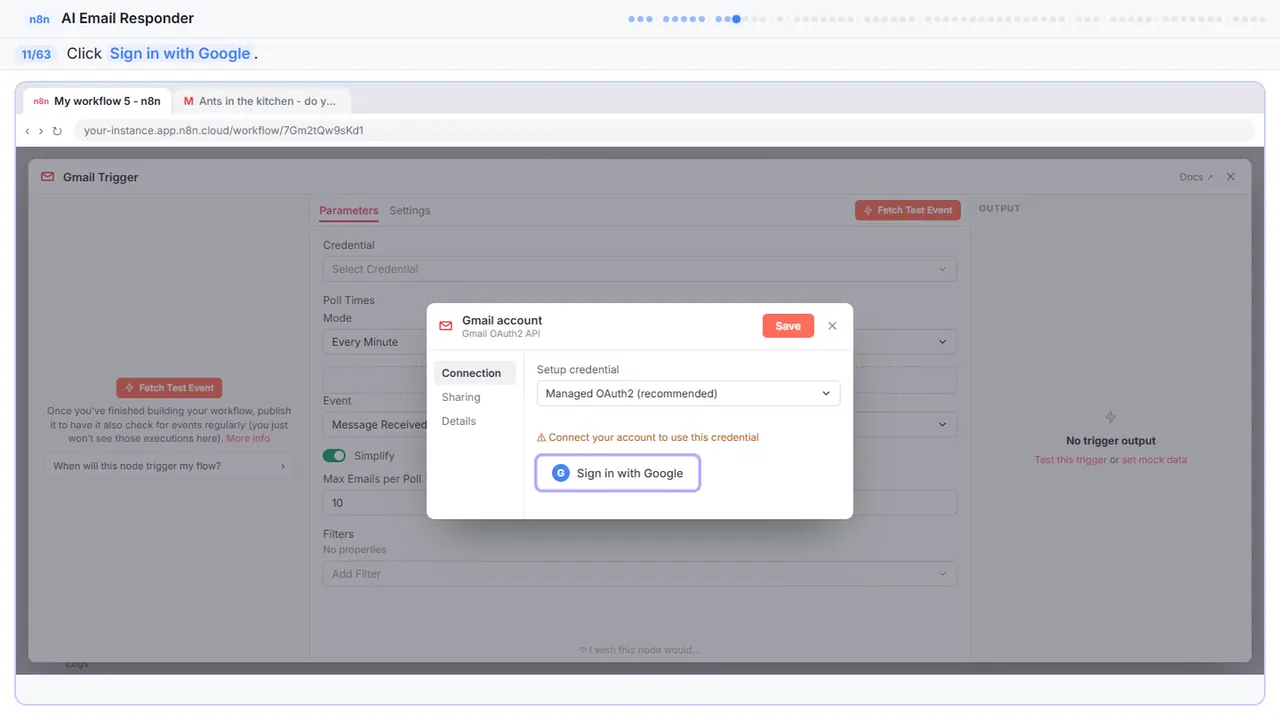Expand the Select Credential dropdown
Screen dimensions: 1280x720
coord(639,269)
